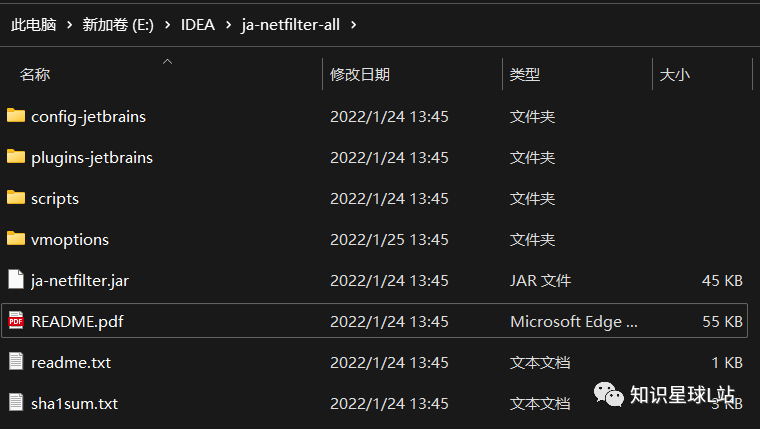Viewport: 760px width, 429px height.
Task: Expand the chevron after 此电脑 breadcrumb
Action: coord(69,25)
